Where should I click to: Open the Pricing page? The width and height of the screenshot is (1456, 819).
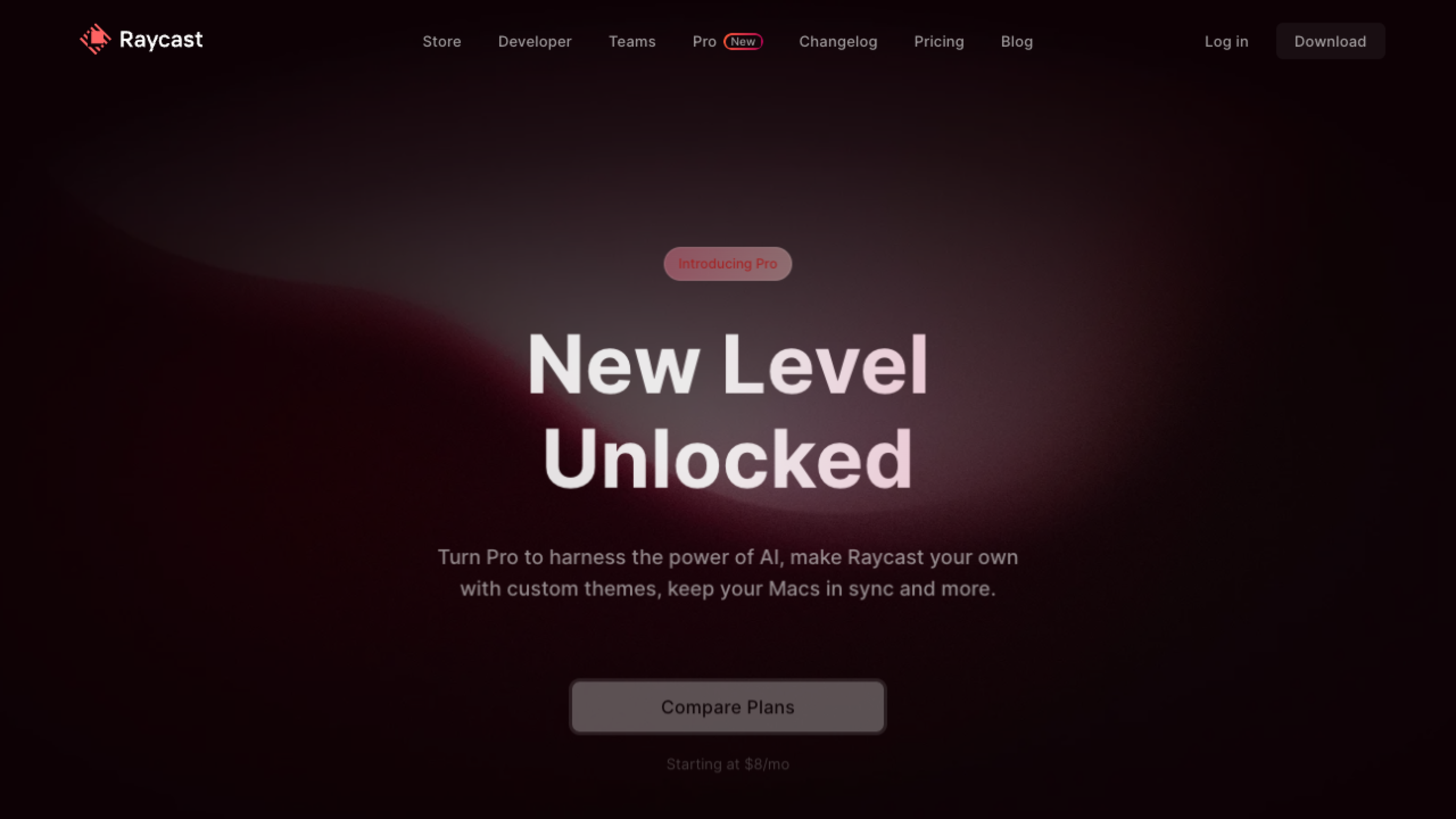[x=939, y=42]
